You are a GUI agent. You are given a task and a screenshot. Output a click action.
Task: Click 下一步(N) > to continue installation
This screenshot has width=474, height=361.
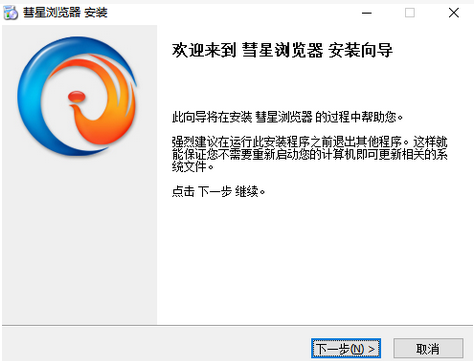click(346, 349)
